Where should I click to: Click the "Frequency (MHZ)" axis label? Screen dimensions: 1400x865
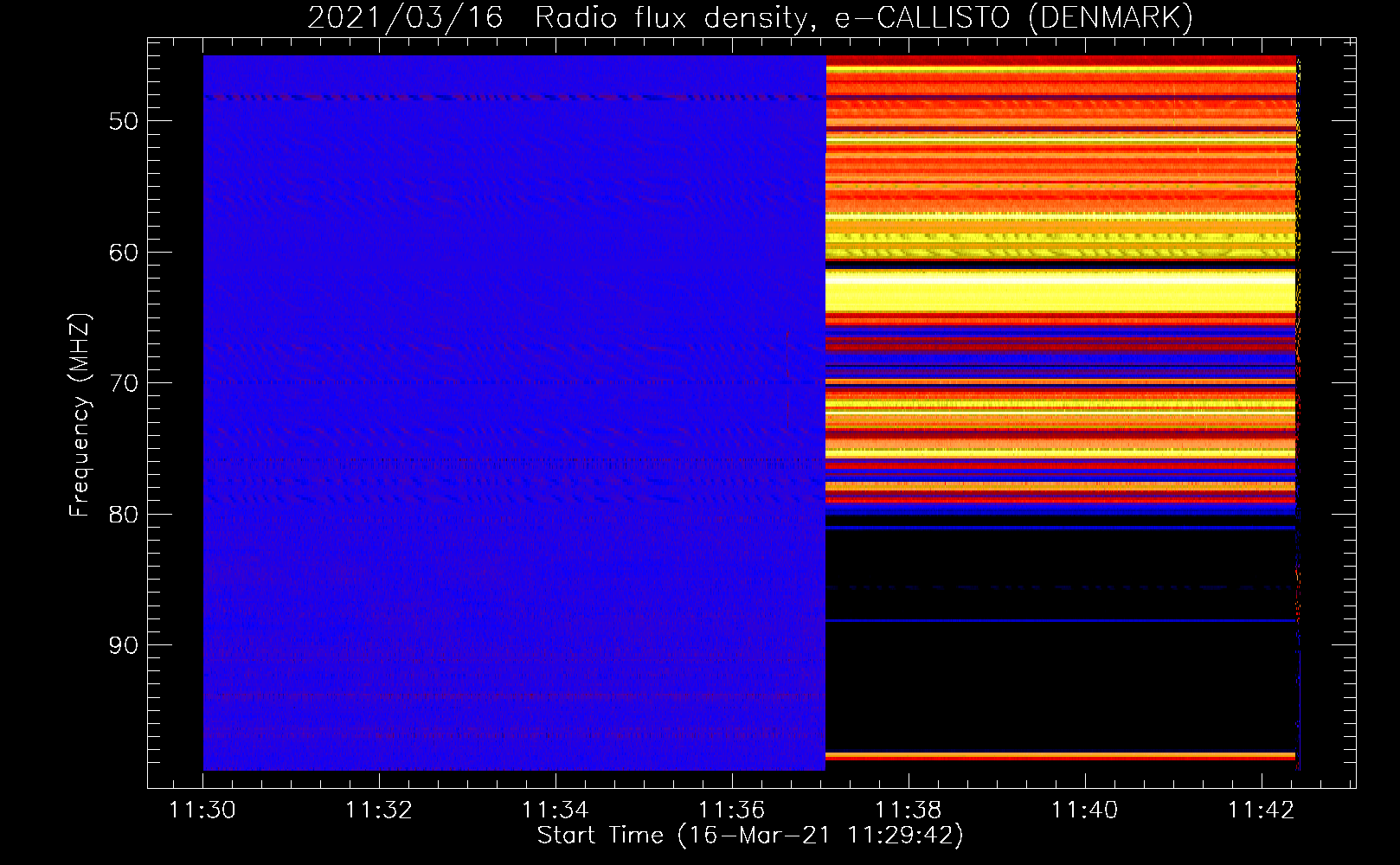pos(80,415)
